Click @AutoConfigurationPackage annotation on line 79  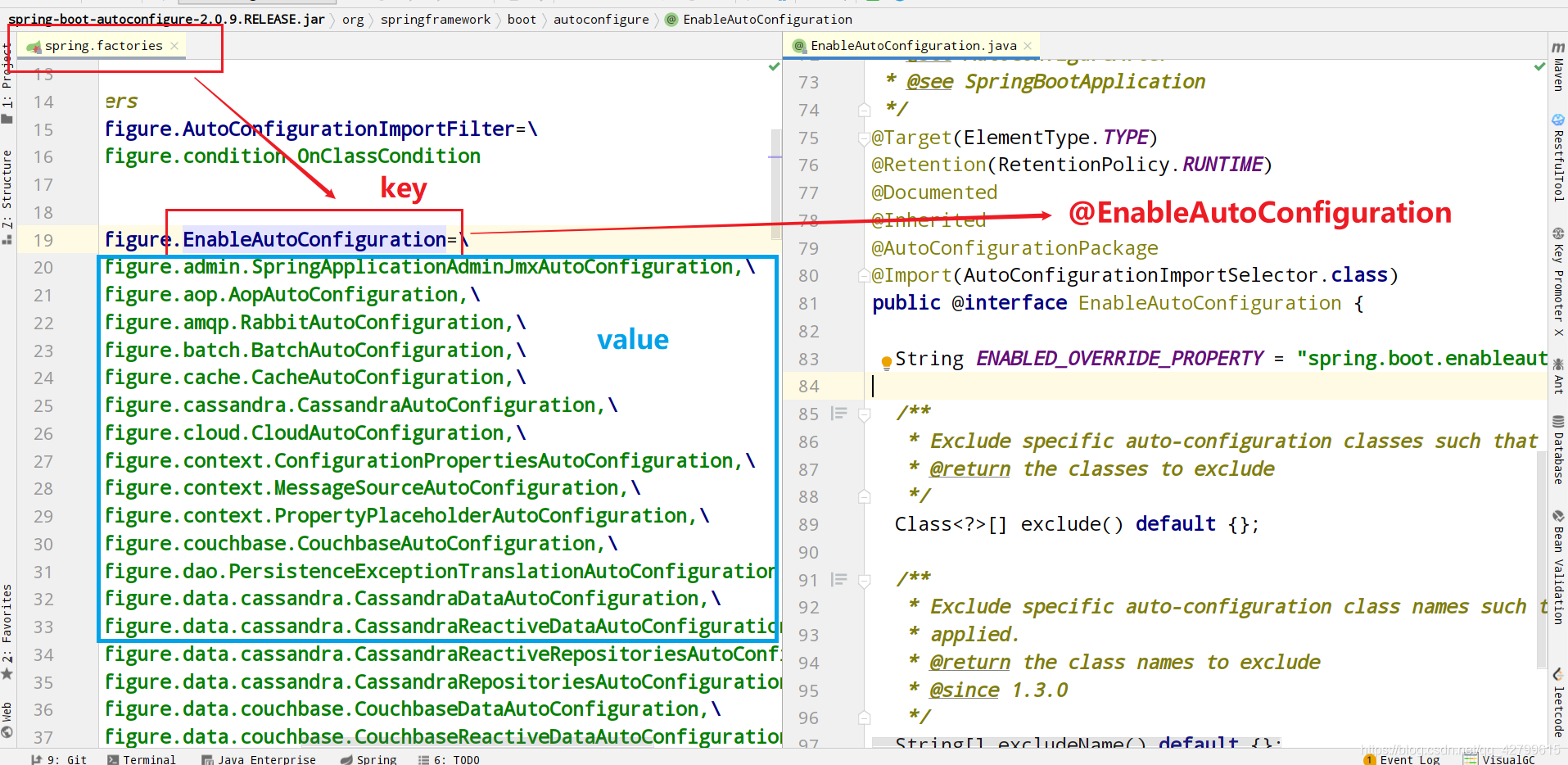click(1014, 248)
